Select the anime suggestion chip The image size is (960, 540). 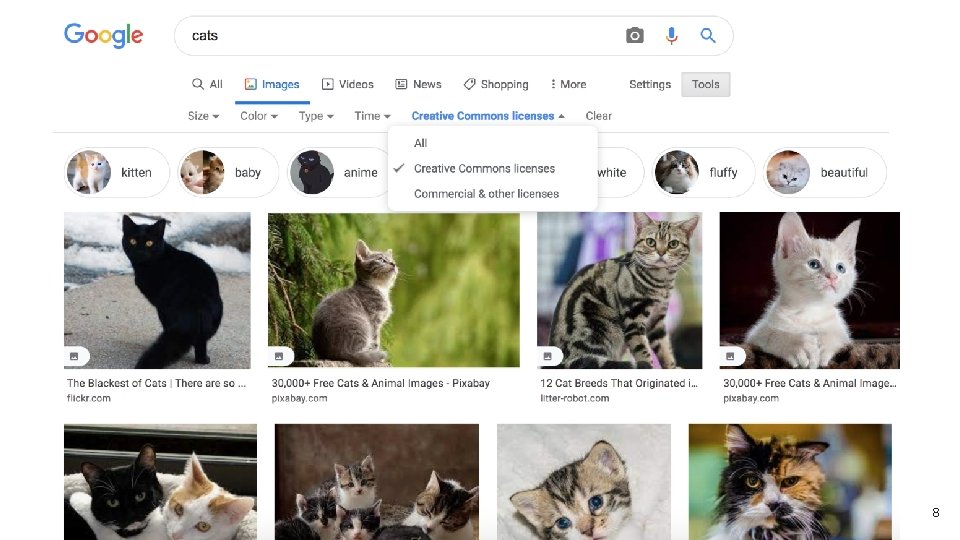[338, 172]
